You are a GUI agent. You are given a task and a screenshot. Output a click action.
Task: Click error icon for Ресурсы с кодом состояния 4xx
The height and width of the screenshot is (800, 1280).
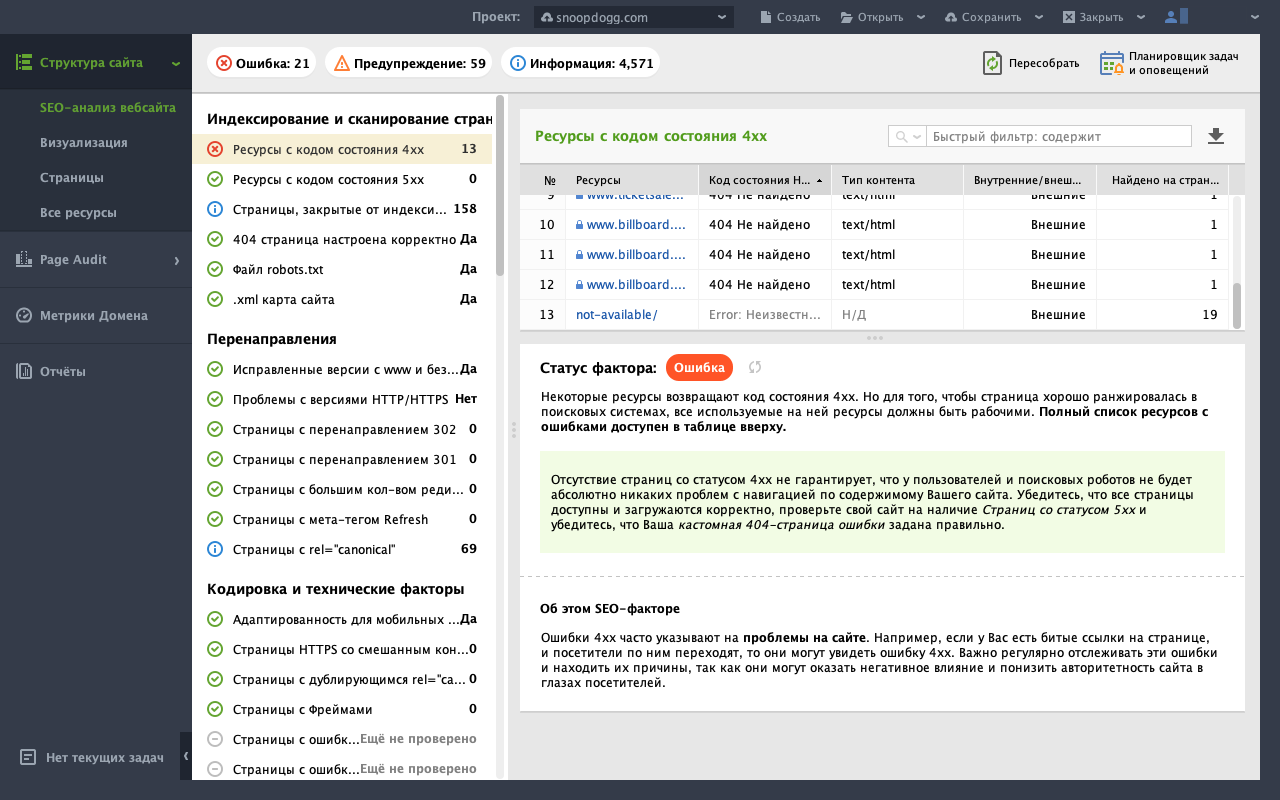(215, 149)
